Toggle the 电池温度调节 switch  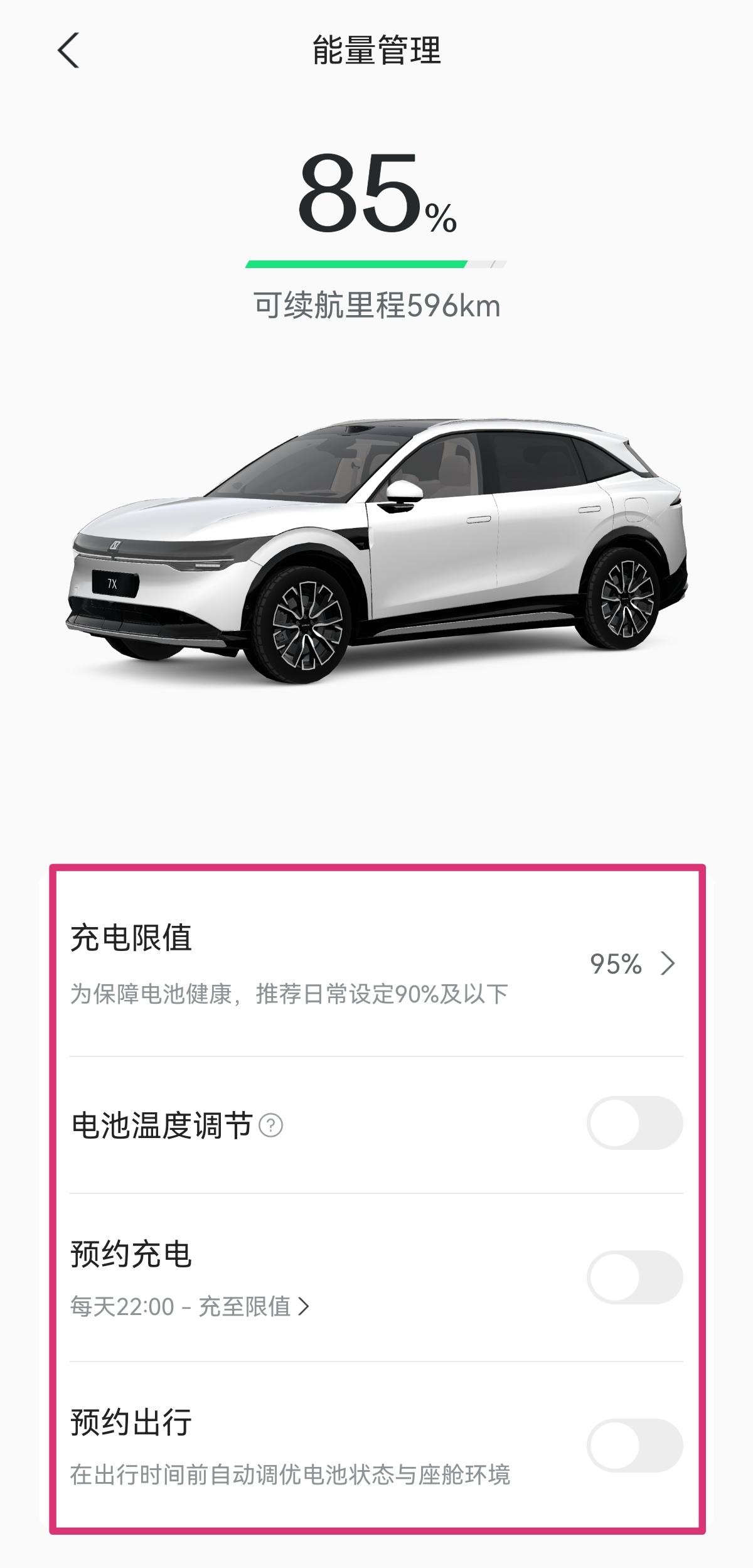coord(634,1123)
